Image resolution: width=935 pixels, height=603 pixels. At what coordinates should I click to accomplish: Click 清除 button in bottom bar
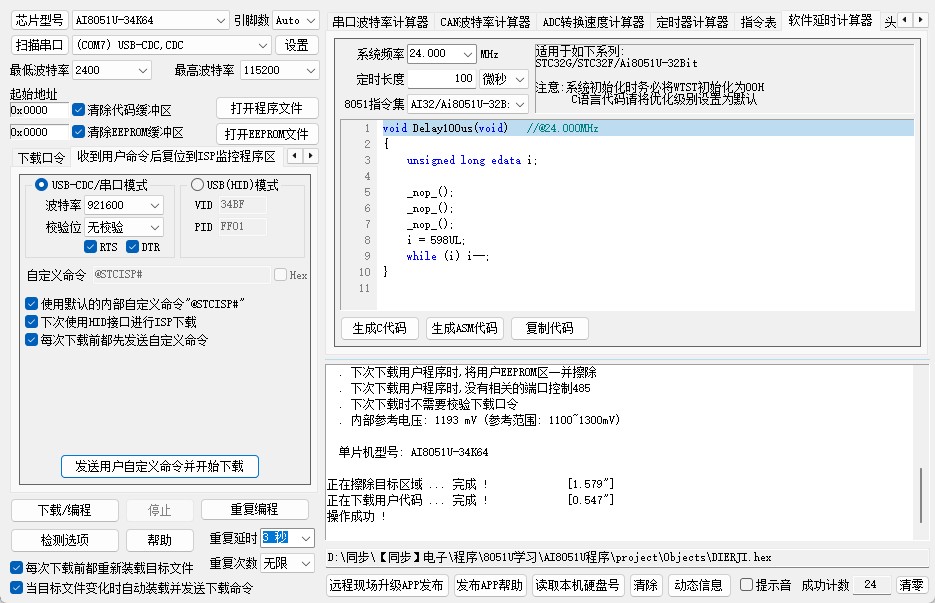pyautogui.click(x=645, y=585)
